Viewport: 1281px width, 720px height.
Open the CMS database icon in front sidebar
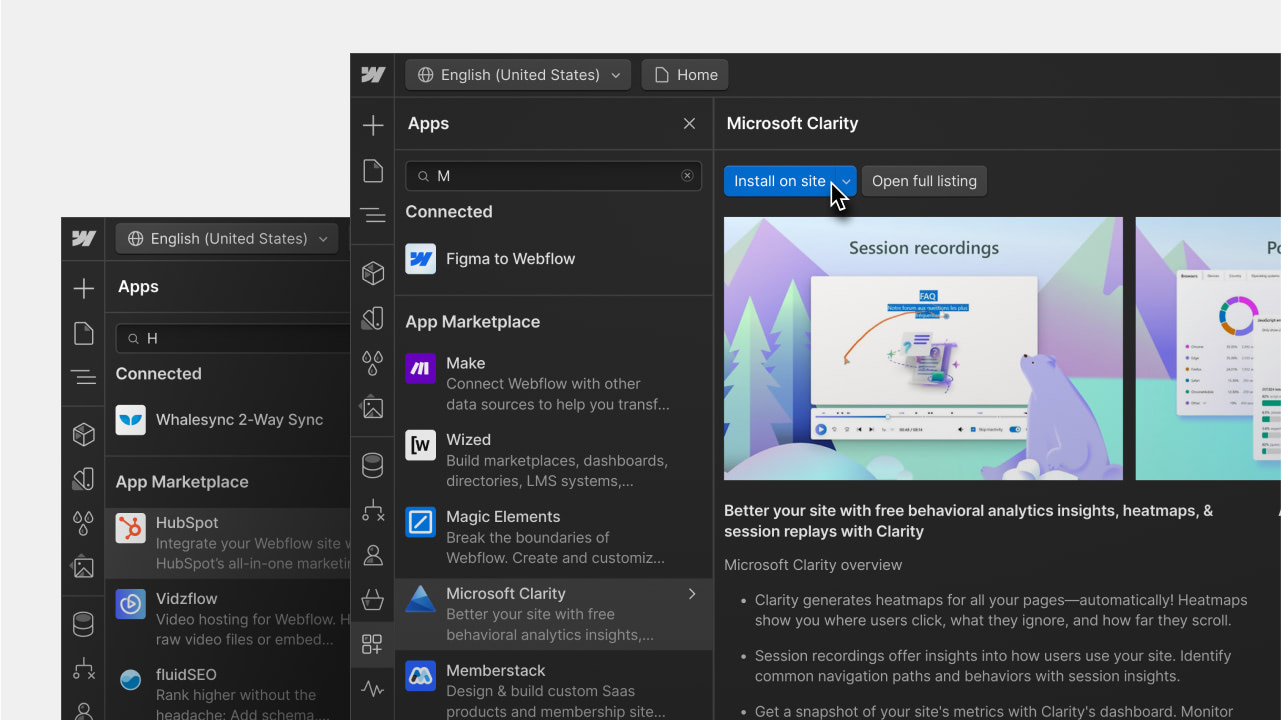click(373, 466)
